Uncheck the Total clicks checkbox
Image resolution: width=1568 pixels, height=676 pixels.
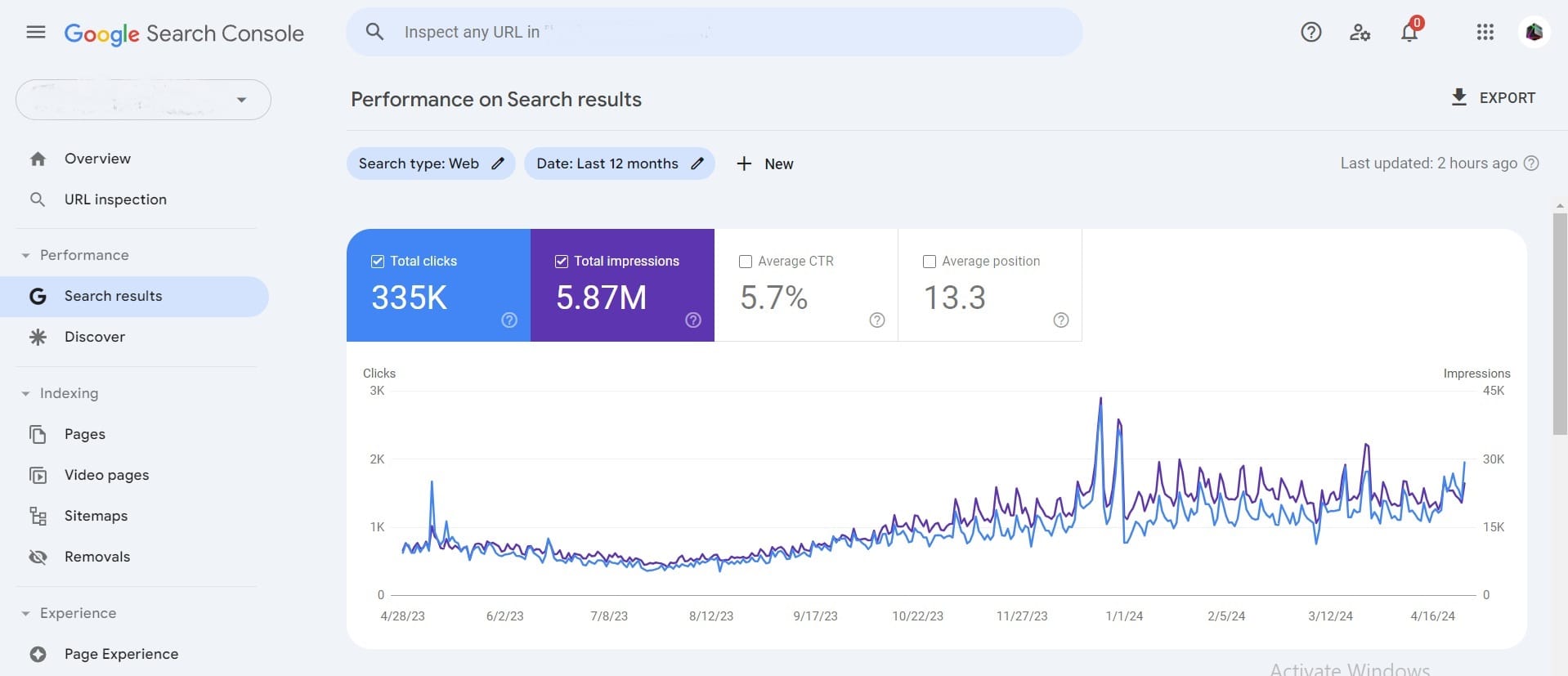tap(378, 262)
